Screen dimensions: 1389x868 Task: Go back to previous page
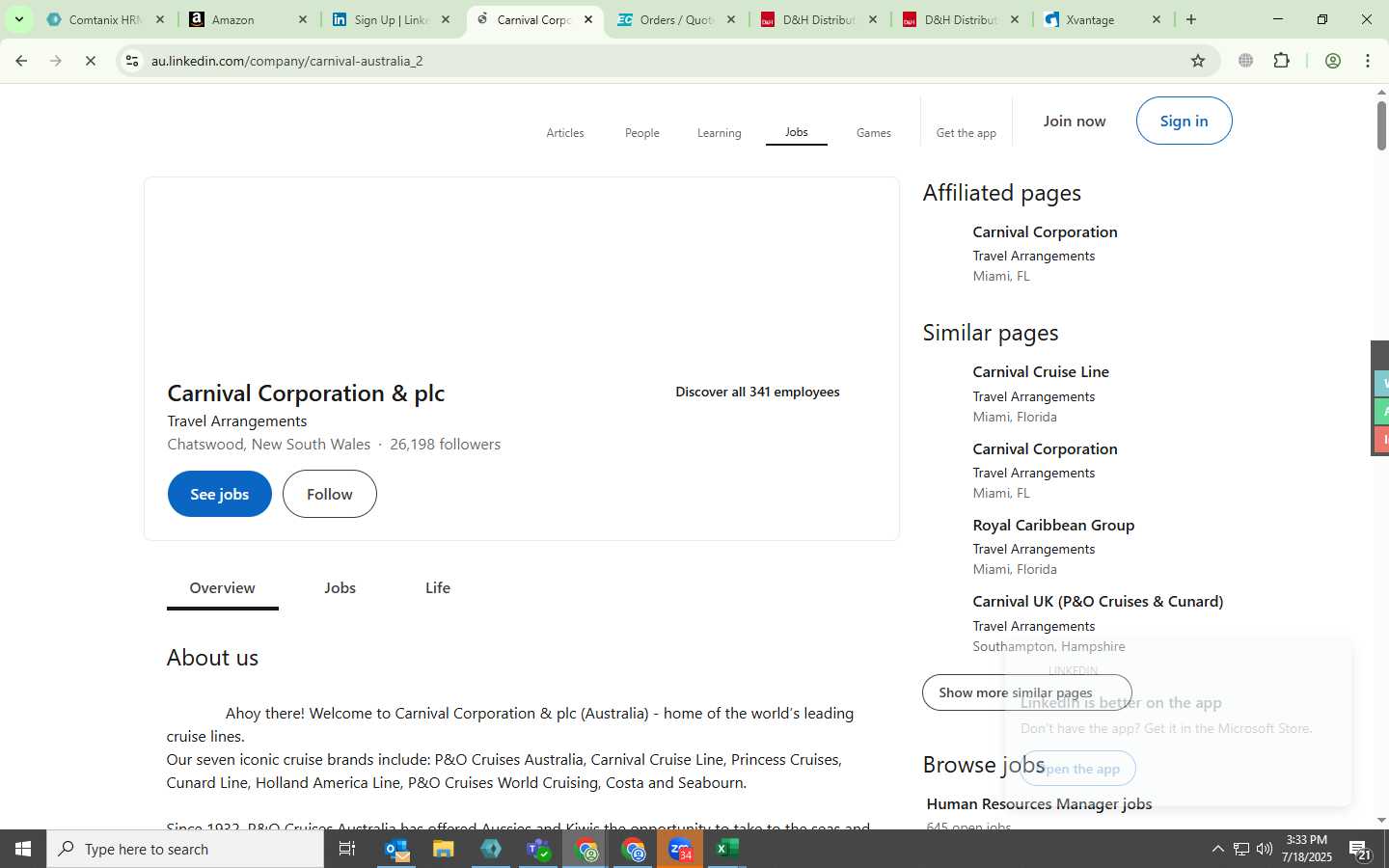coord(21,61)
